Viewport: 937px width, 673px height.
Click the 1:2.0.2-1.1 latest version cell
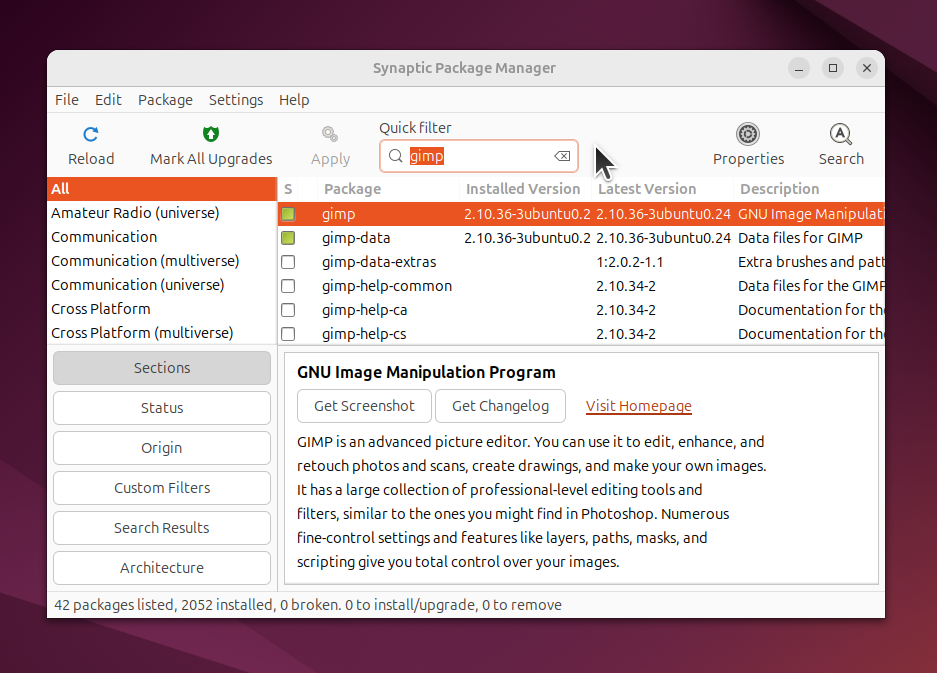pyautogui.click(x=629, y=262)
